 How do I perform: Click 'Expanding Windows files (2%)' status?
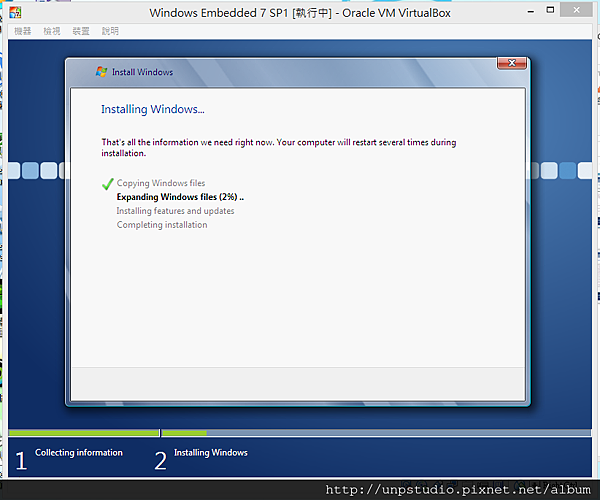[180, 197]
